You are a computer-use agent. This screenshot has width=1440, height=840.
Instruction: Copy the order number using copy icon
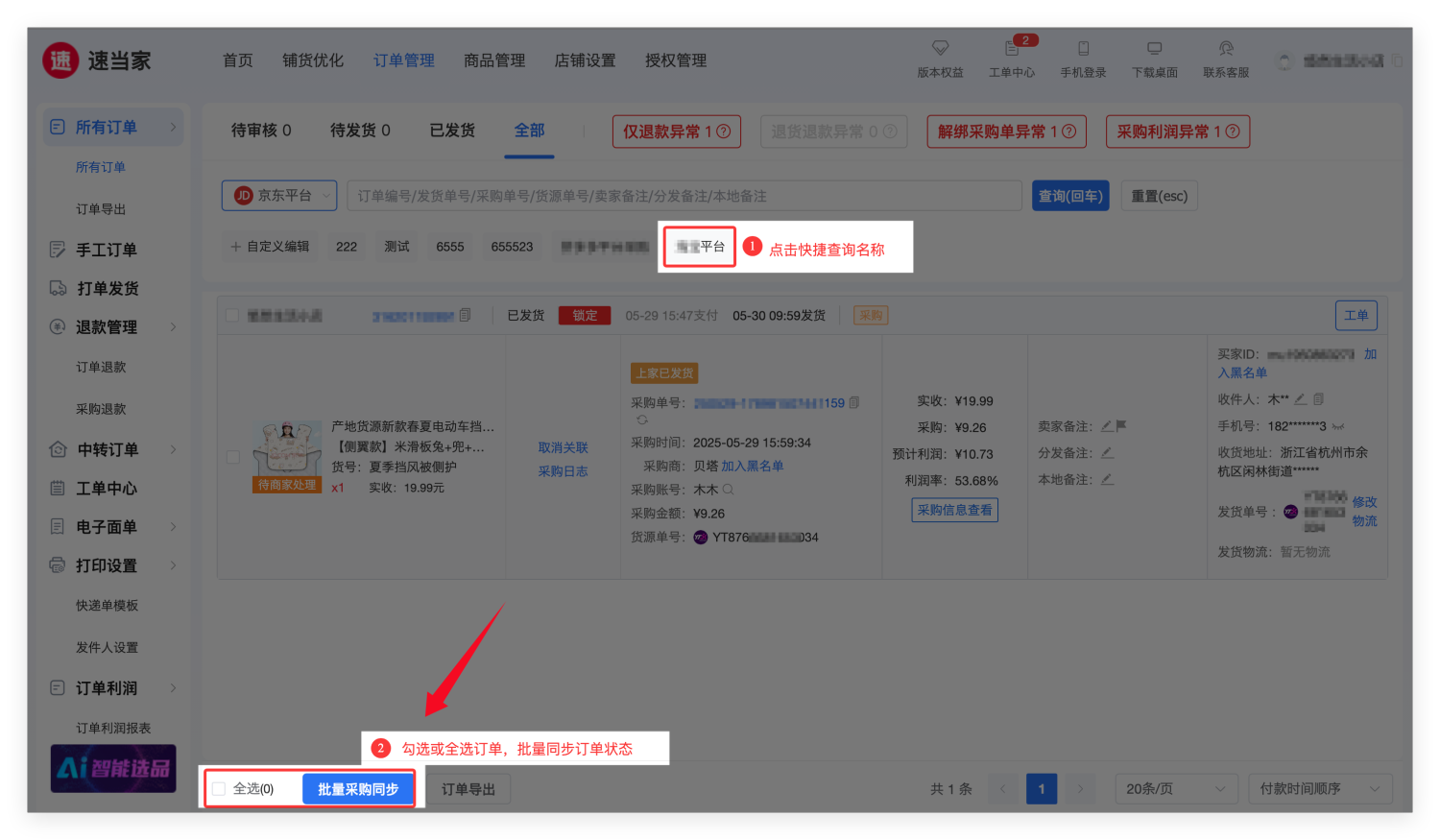(x=465, y=315)
